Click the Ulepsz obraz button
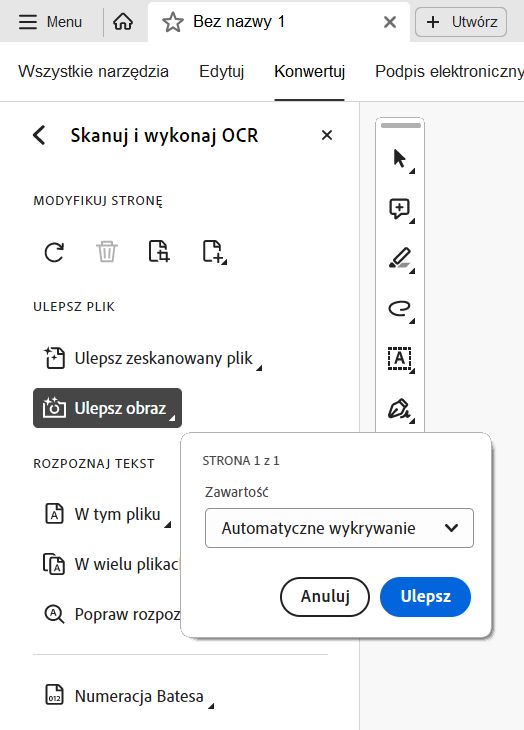This screenshot has height=730, width=524. tap(107, 408)
